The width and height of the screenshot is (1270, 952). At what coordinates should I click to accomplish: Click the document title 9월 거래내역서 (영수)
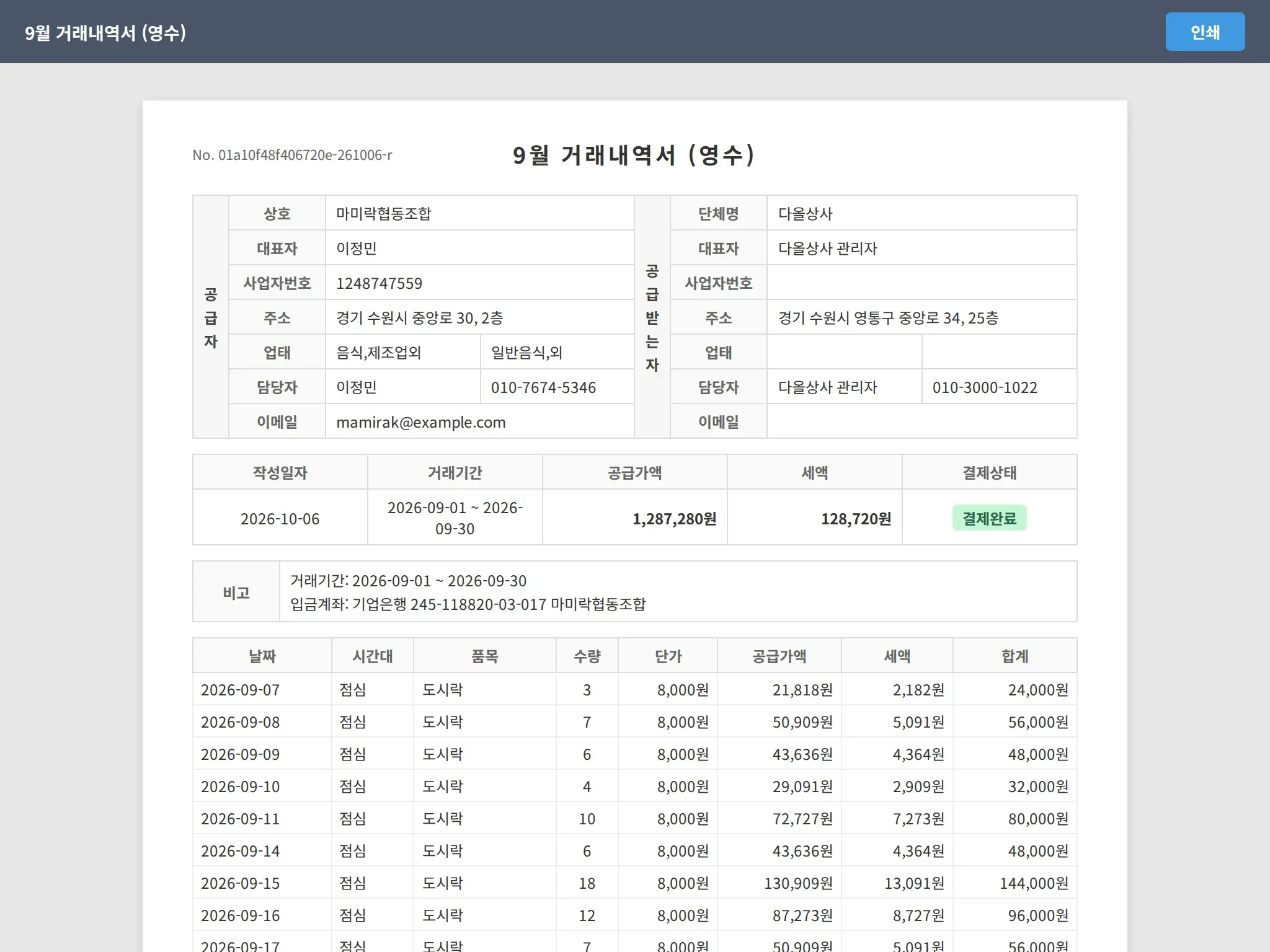pos(634,155)
